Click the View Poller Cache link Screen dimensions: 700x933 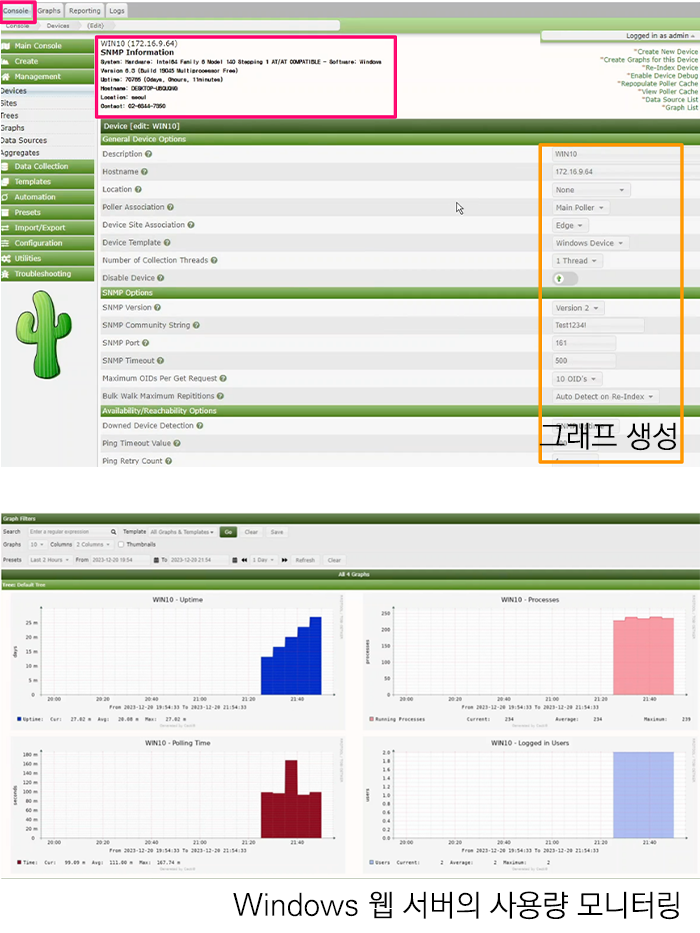tap(668, 92)
